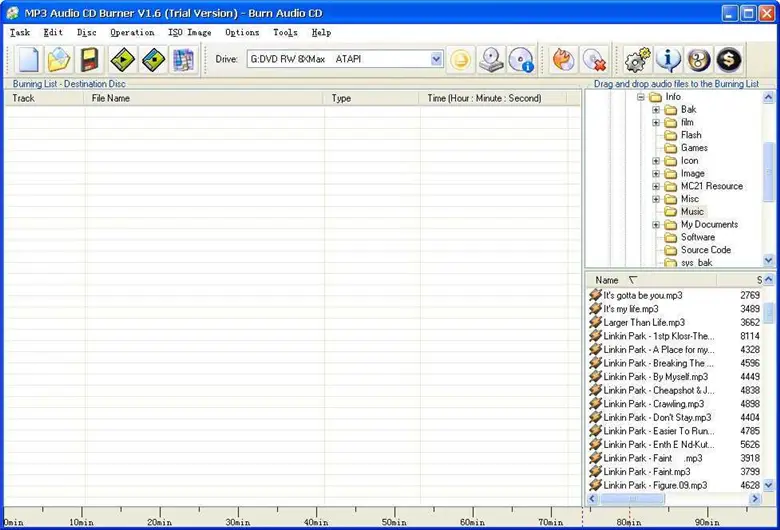
Task: Click the File Name column header
Action: pyautogui.click(x=110, y=98)
